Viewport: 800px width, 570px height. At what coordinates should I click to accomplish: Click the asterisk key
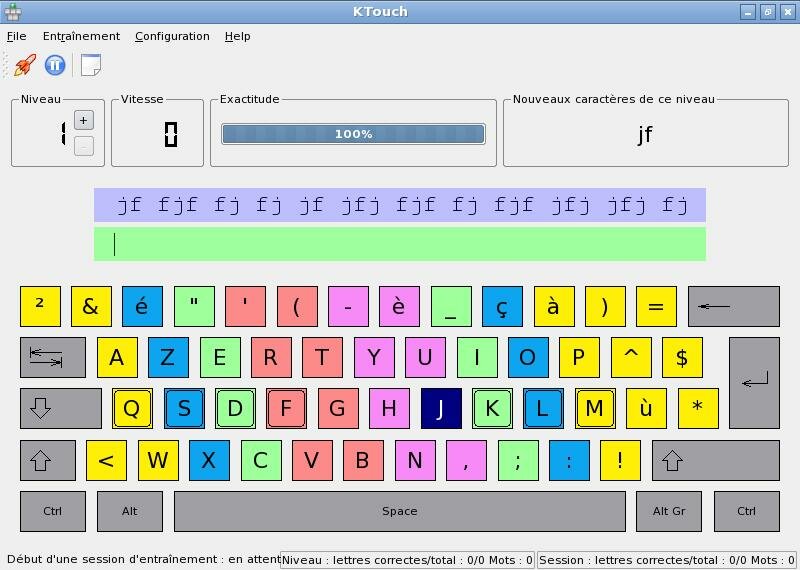[698, 408]
